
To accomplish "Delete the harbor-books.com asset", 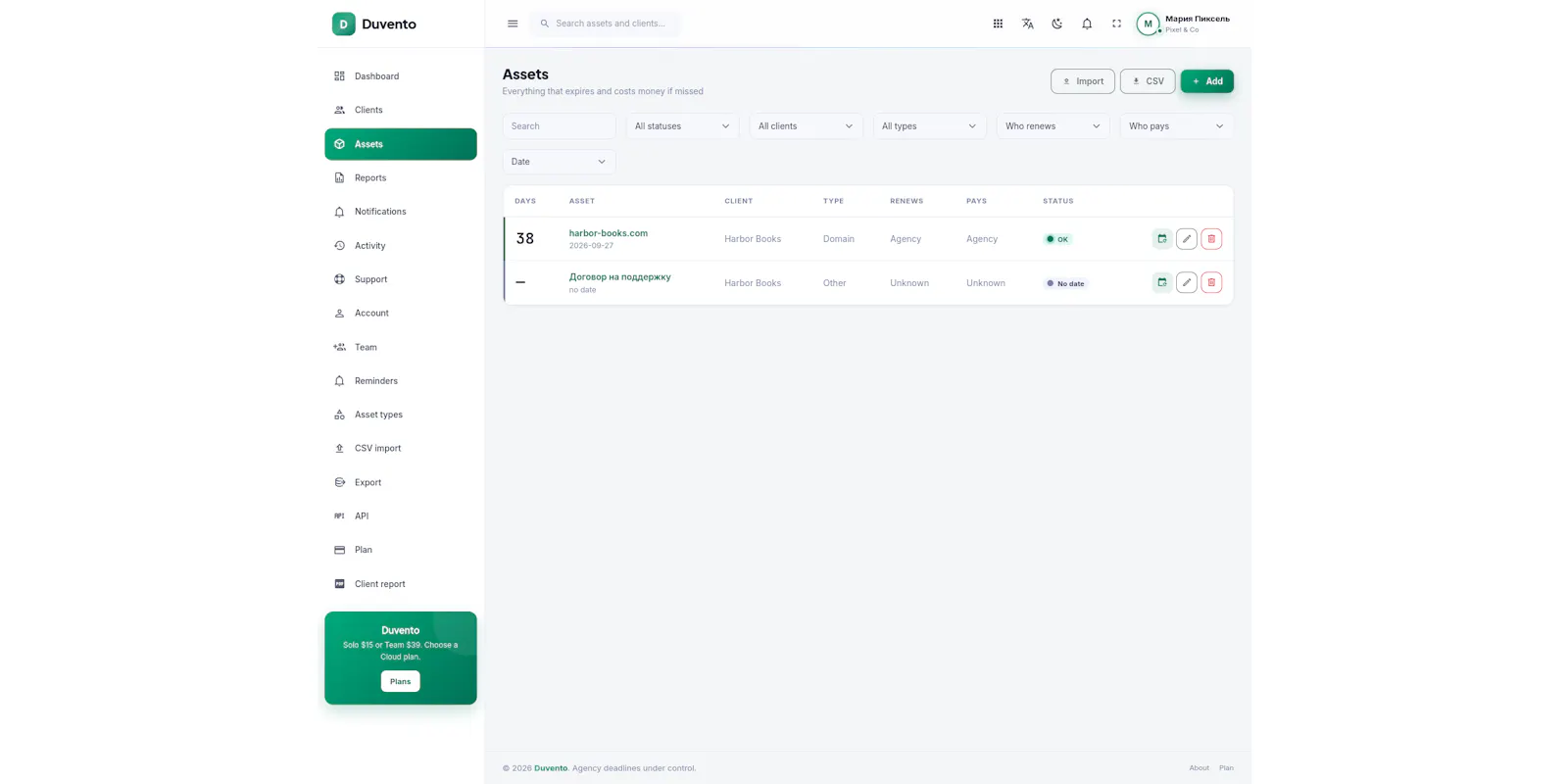I will tap(1211, 238).
